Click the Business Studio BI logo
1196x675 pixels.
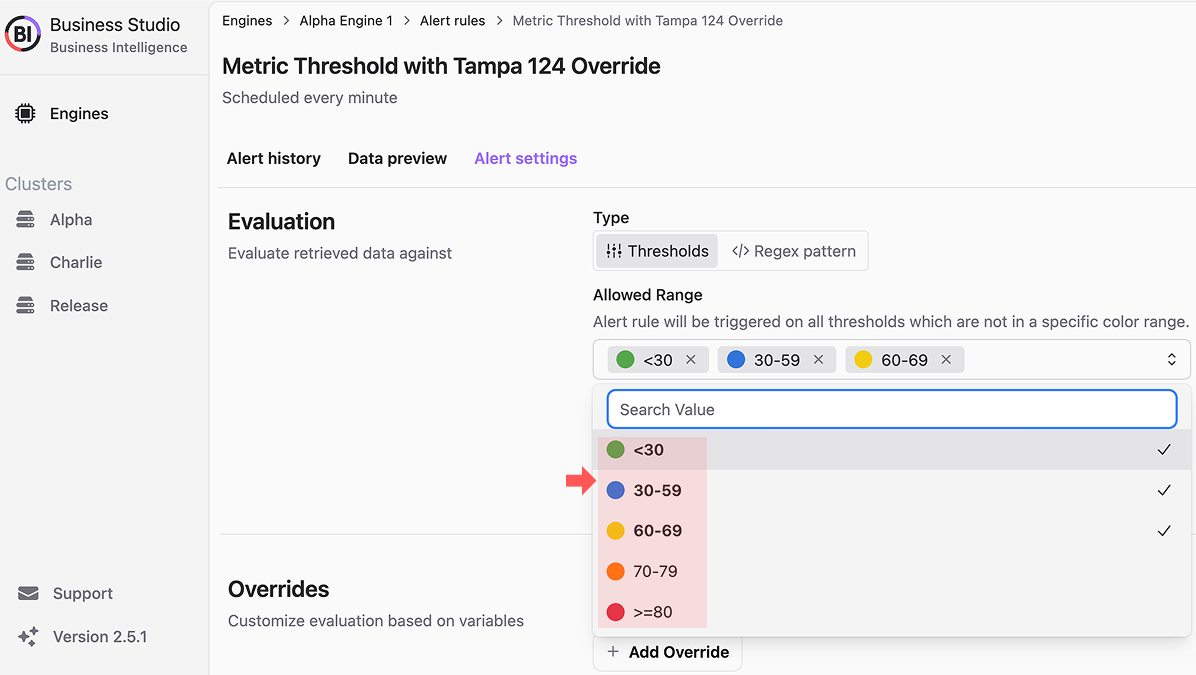(23, 34)
